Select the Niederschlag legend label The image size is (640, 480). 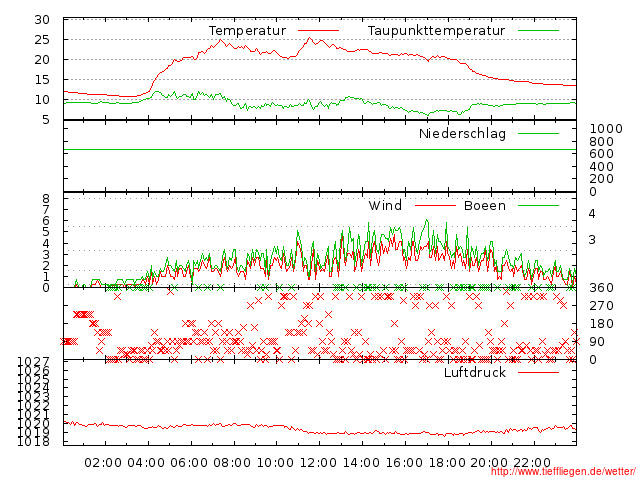click(x=462, y=133)
